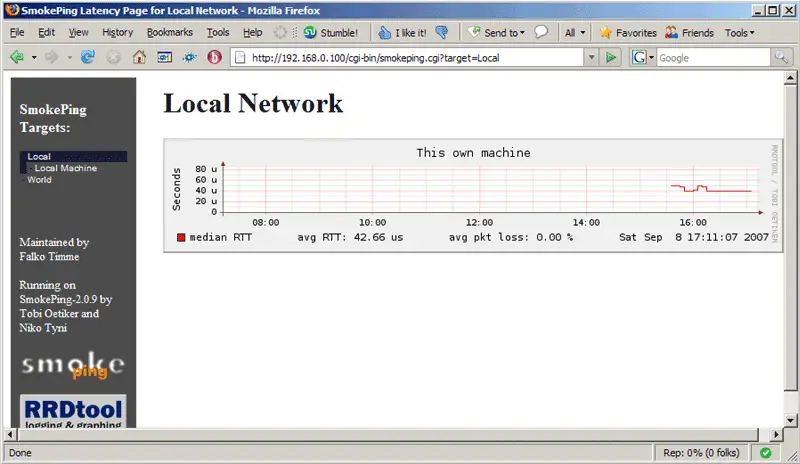Image resolution: width=800 pixels, height=464 pixels.
Task: Open the Friends toolbar button
Action: [x=689, y=33]
